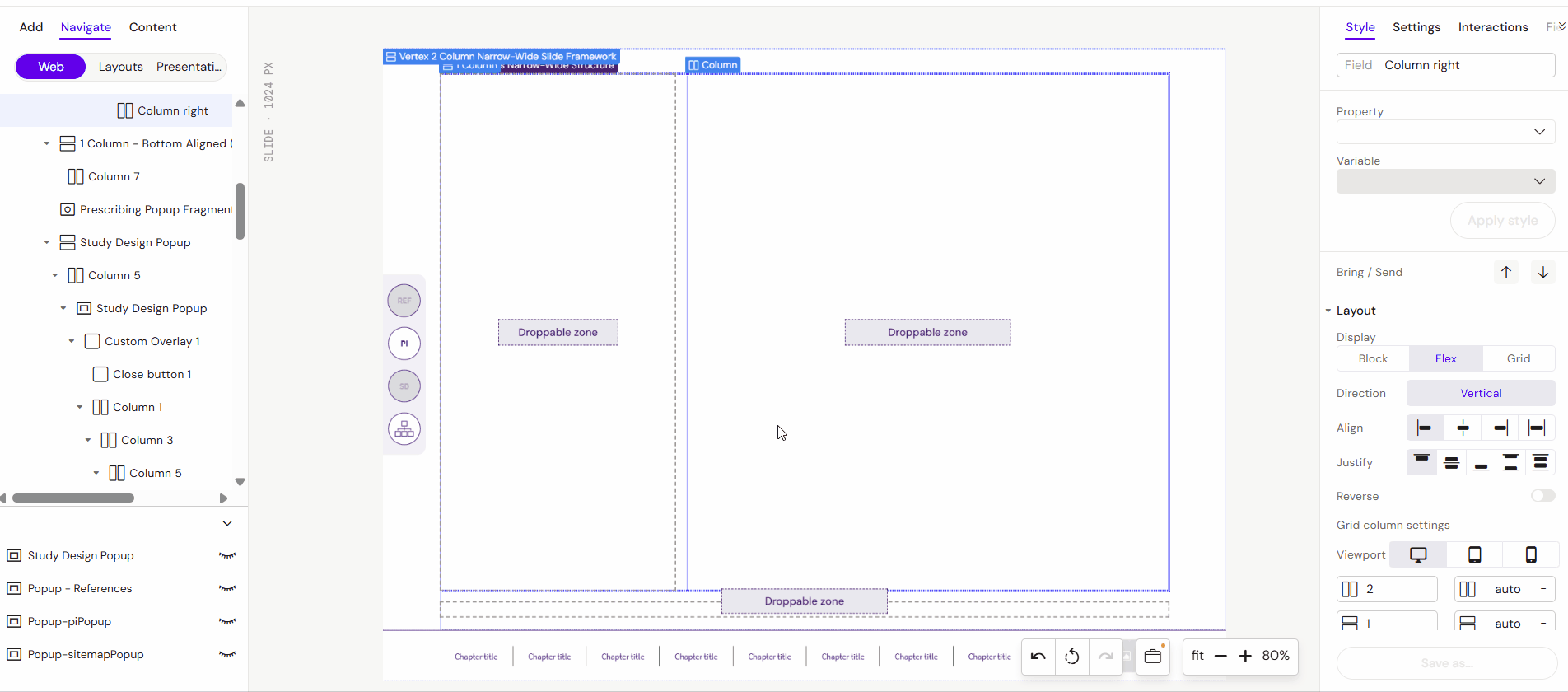Set justify to center icon
The image size is (1568, 692).
pos(1452,462)
